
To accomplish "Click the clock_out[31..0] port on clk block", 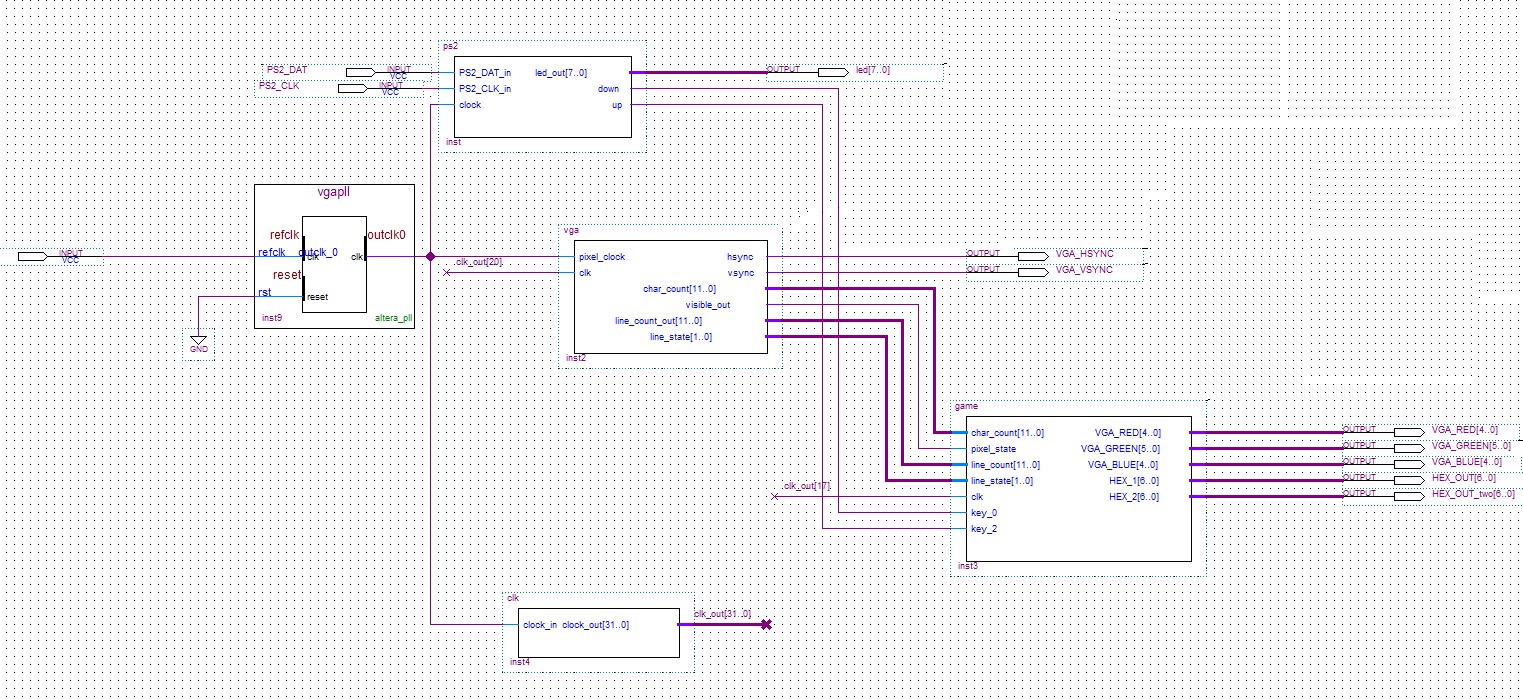I will (x=595, y=625).
